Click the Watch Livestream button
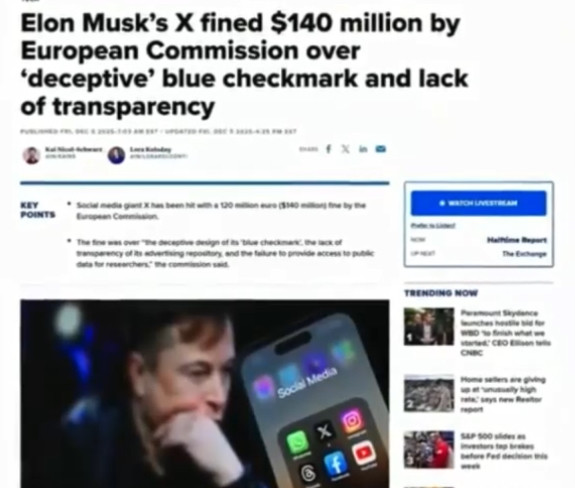Viewport: 575px width, 488px height. pyautogui.click(x=479, y=203)
